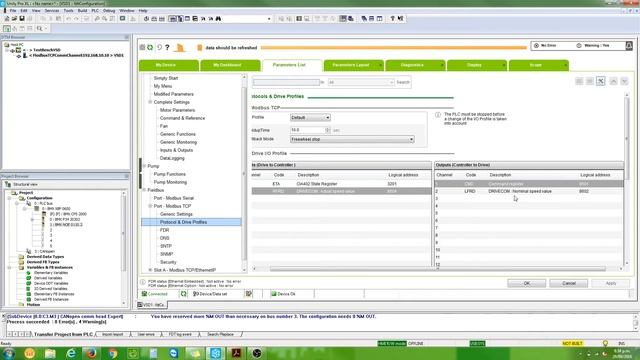Click the Search button next to filter
Screen dimensions: 640x360
coord(403,82)
